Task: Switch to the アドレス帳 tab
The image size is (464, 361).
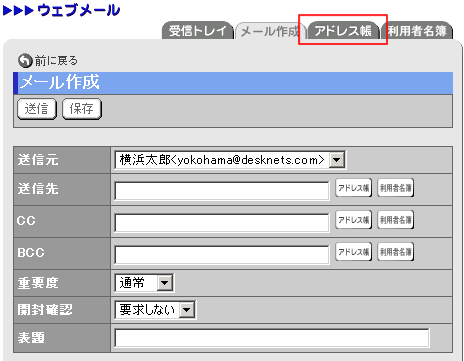Action: (343, 31)
